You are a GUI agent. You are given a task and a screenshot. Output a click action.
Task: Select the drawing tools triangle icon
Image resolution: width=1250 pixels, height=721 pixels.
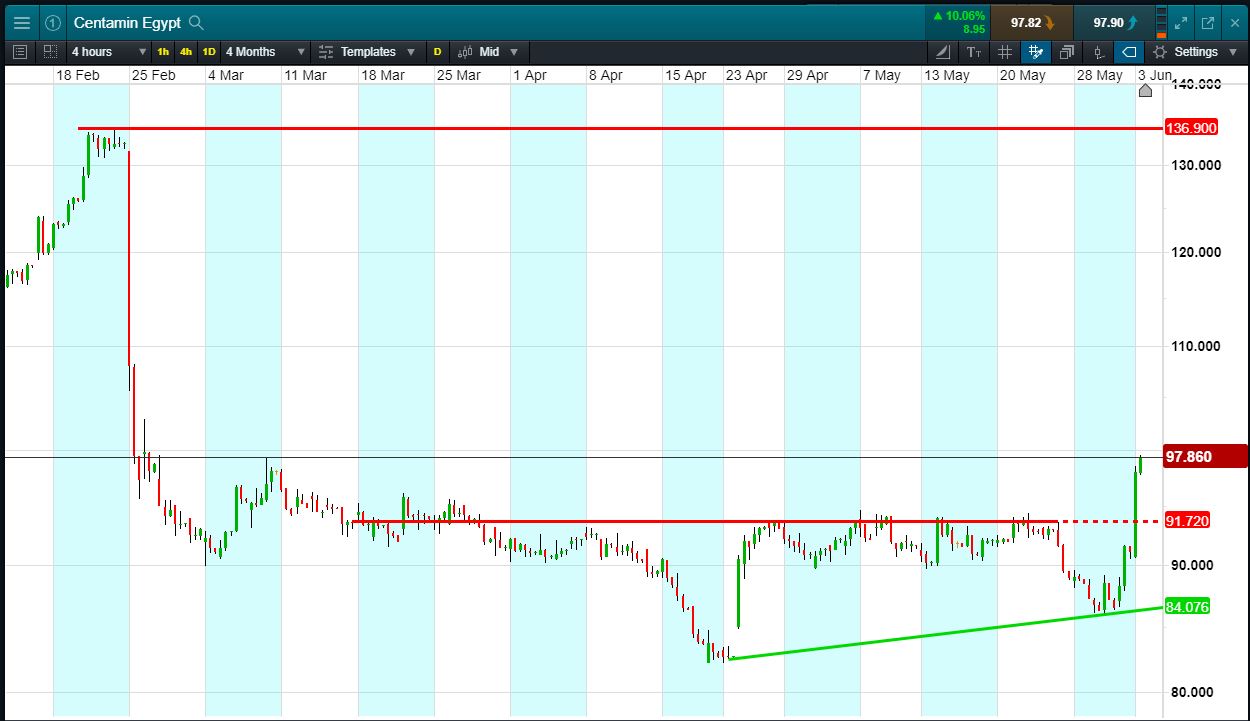[x=943, y=51]
